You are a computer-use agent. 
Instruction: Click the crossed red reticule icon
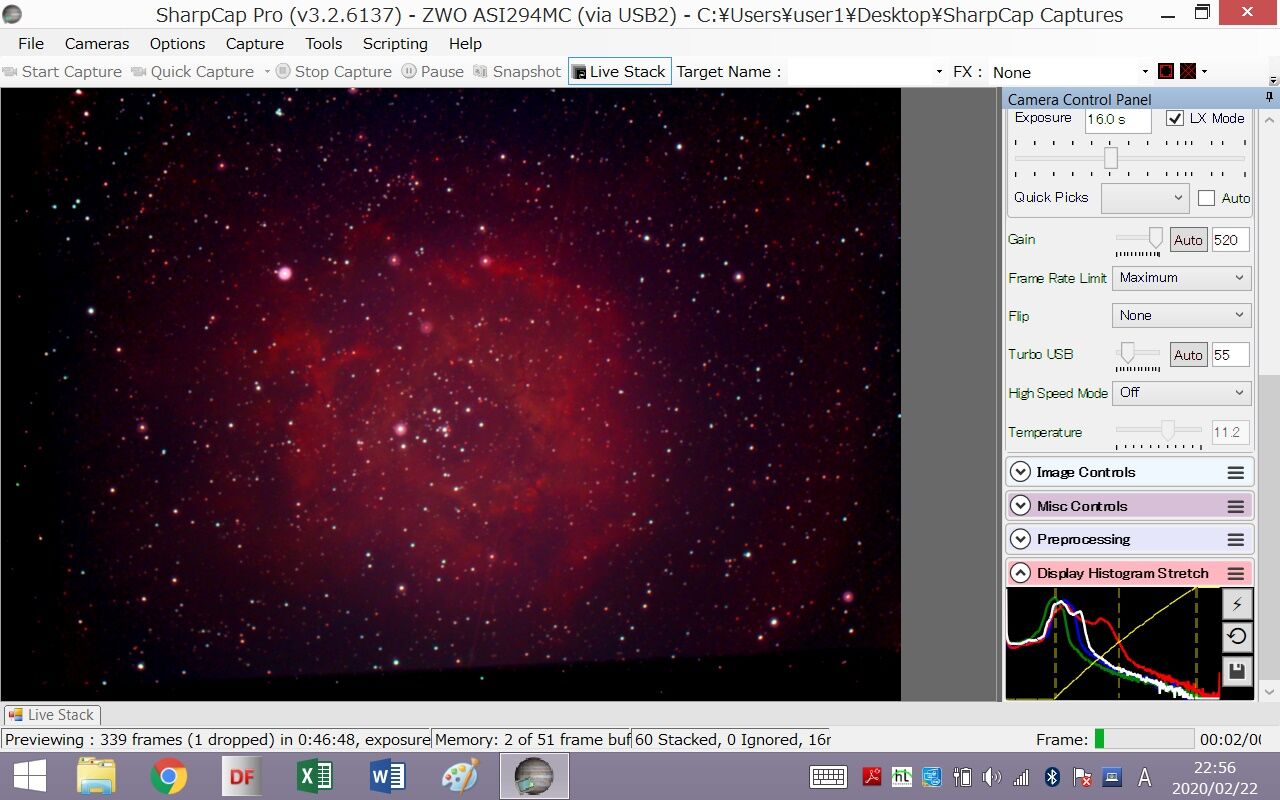coord(1187,71)
